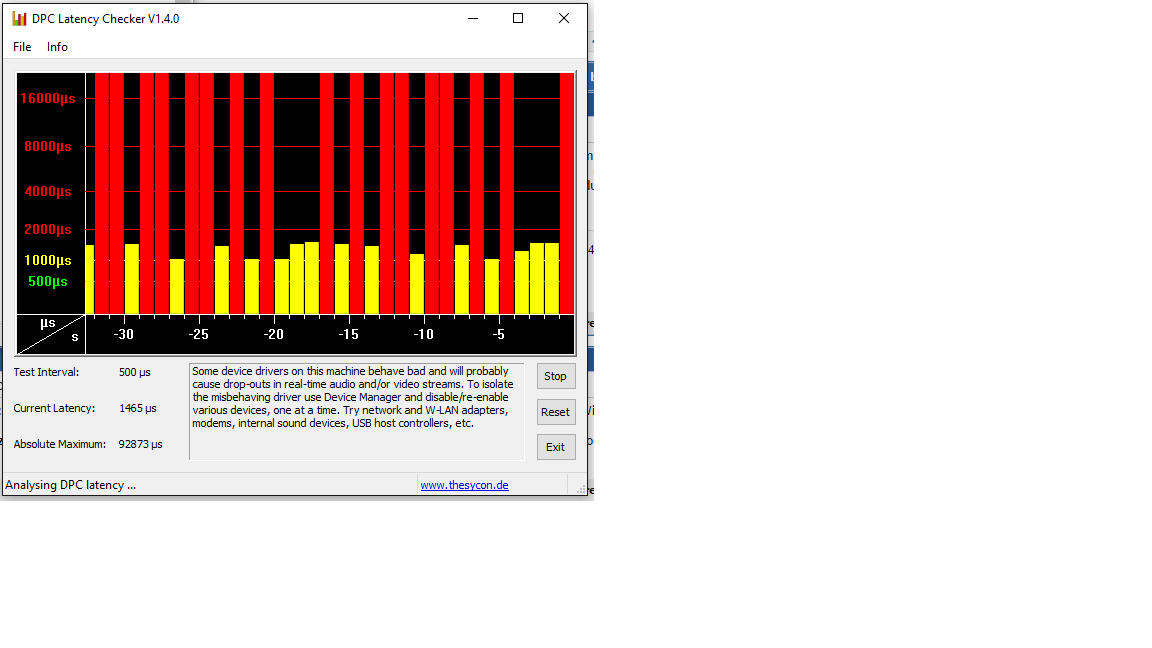This screenshot has width=1152, height=648.
Task: Click the Test Interval label
Action: tap(46, 372)
